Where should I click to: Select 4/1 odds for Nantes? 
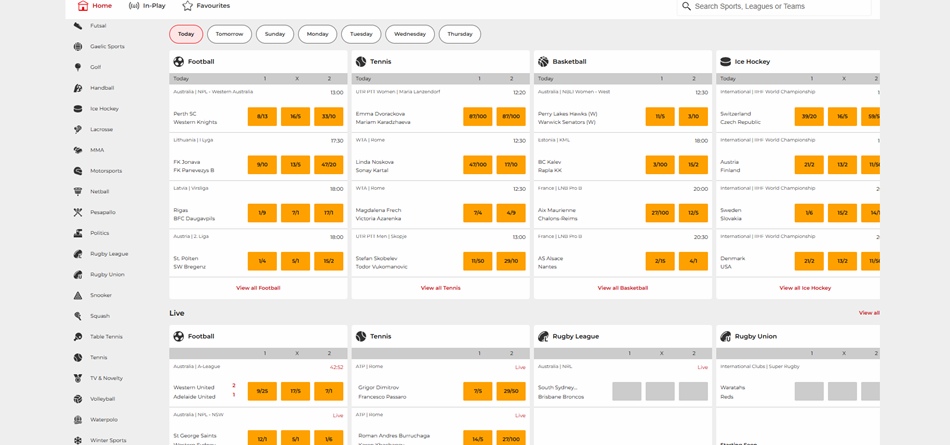pos(693,261)
